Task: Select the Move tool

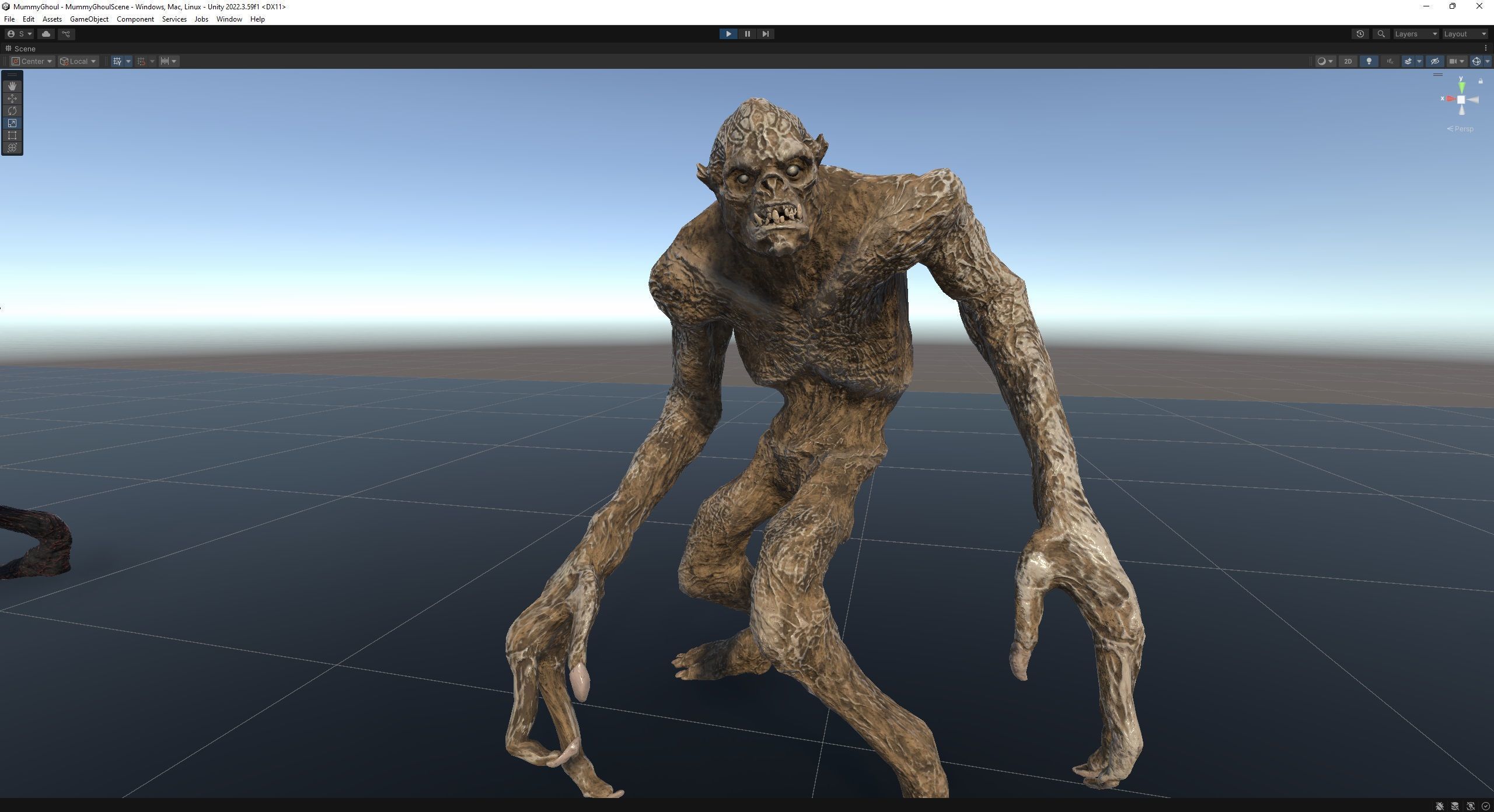Action: (12, 99)
